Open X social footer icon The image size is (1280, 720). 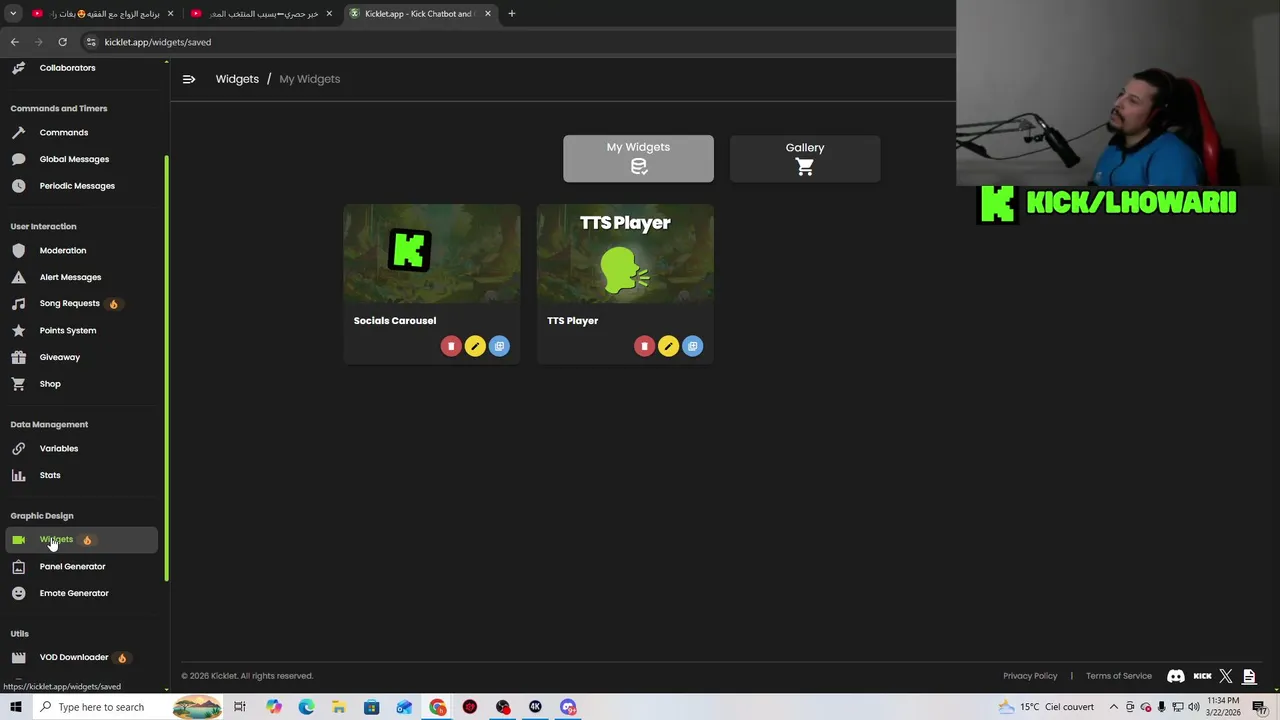[x=1226, y=676]
